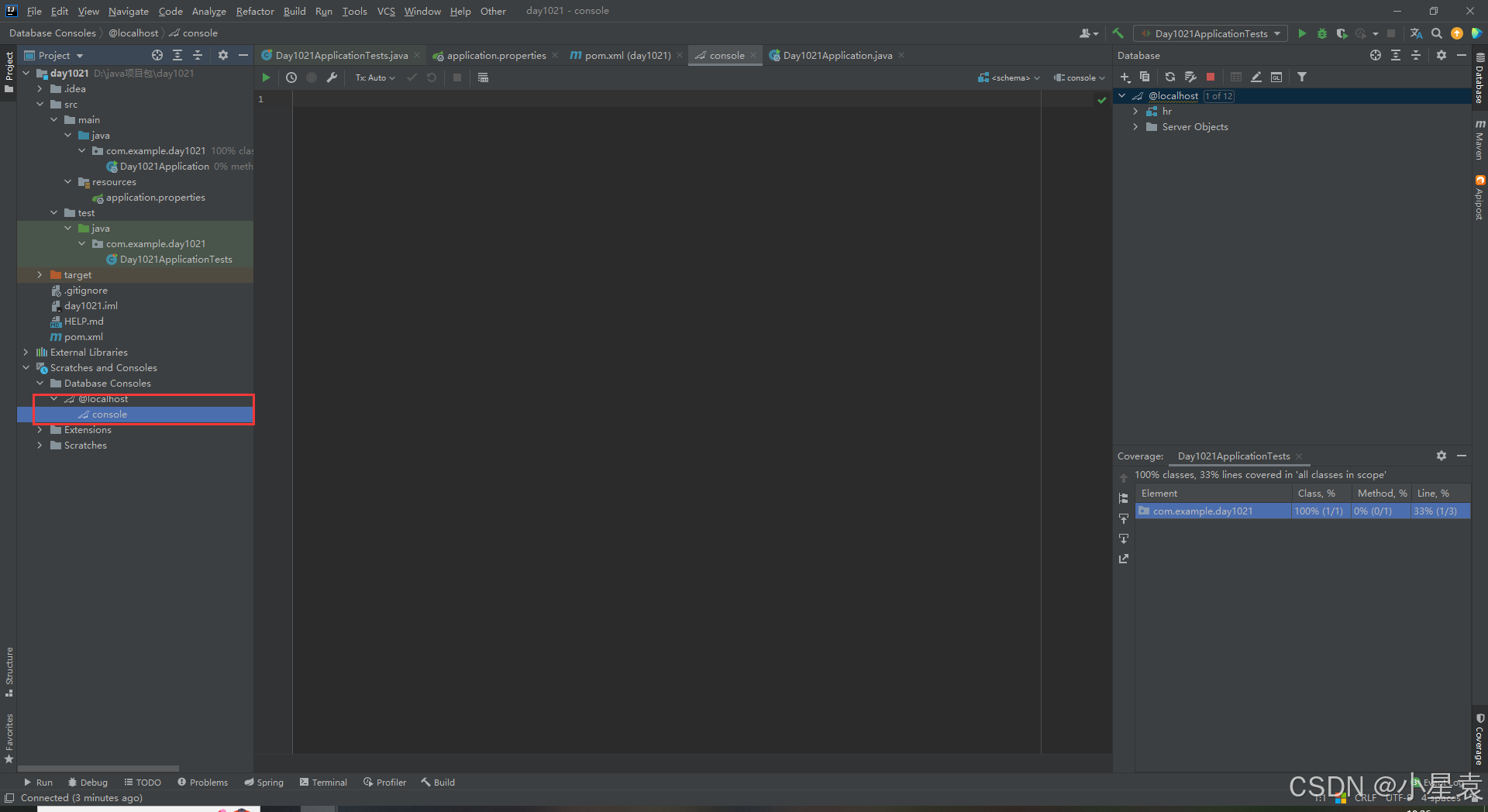This screenshot has width=1488, height=812.
Task: Expand the Server Objects tree node
Action: pos(1135,126)
